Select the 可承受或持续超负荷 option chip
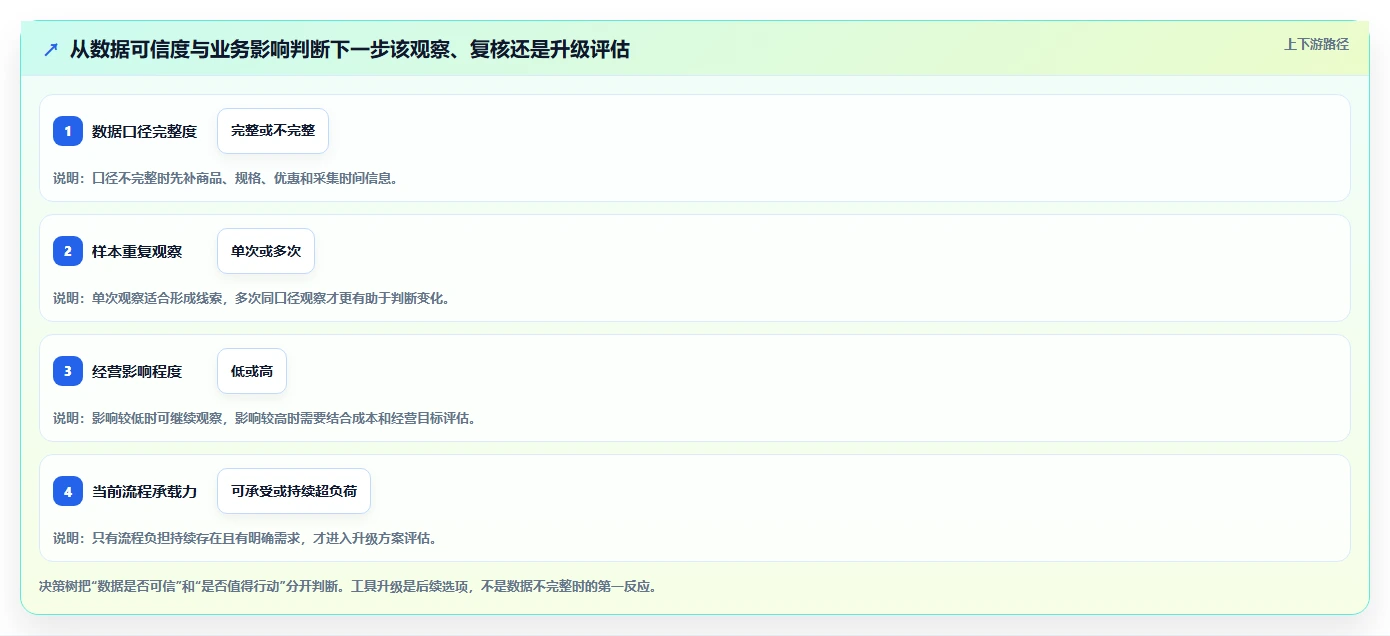Image resolution: width=1390 pixels, height=636 pixels. 294,491
